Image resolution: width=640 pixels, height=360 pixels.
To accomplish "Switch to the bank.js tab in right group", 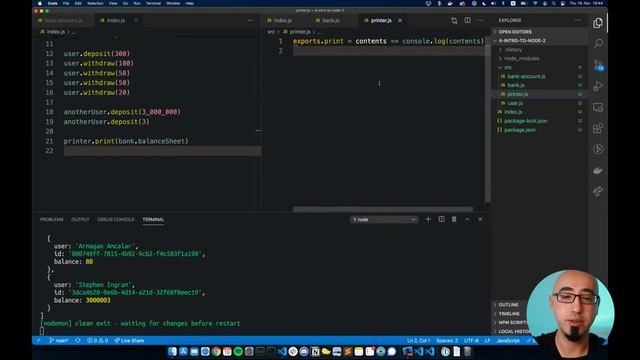I will [x=330, y=20].
